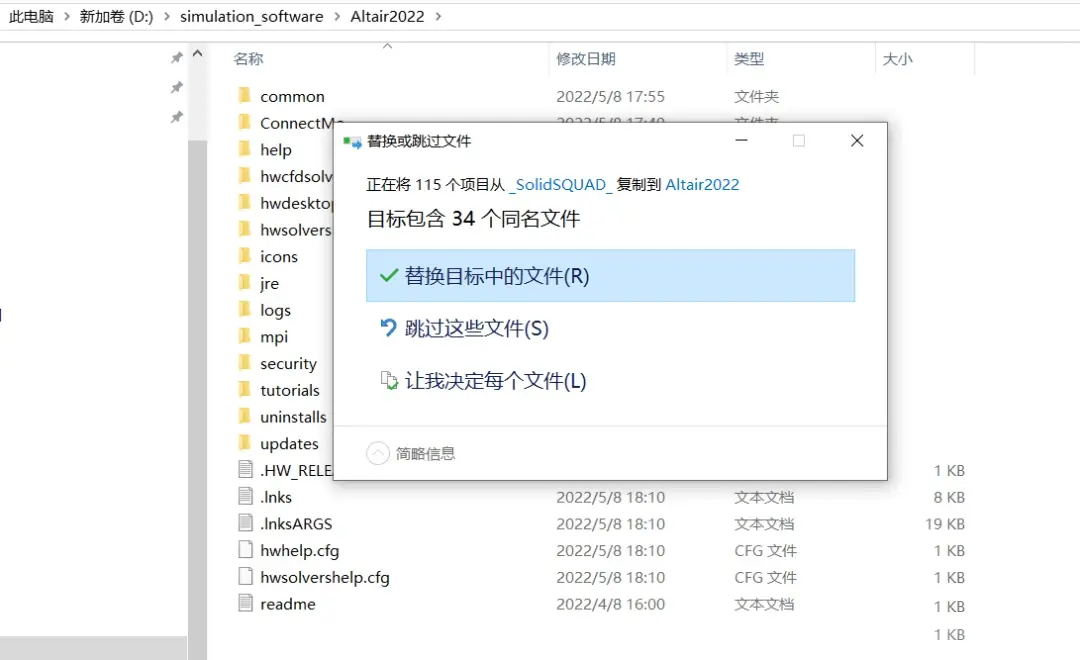
Task: Select the mpi folder icon
Action: coord(245,336)
